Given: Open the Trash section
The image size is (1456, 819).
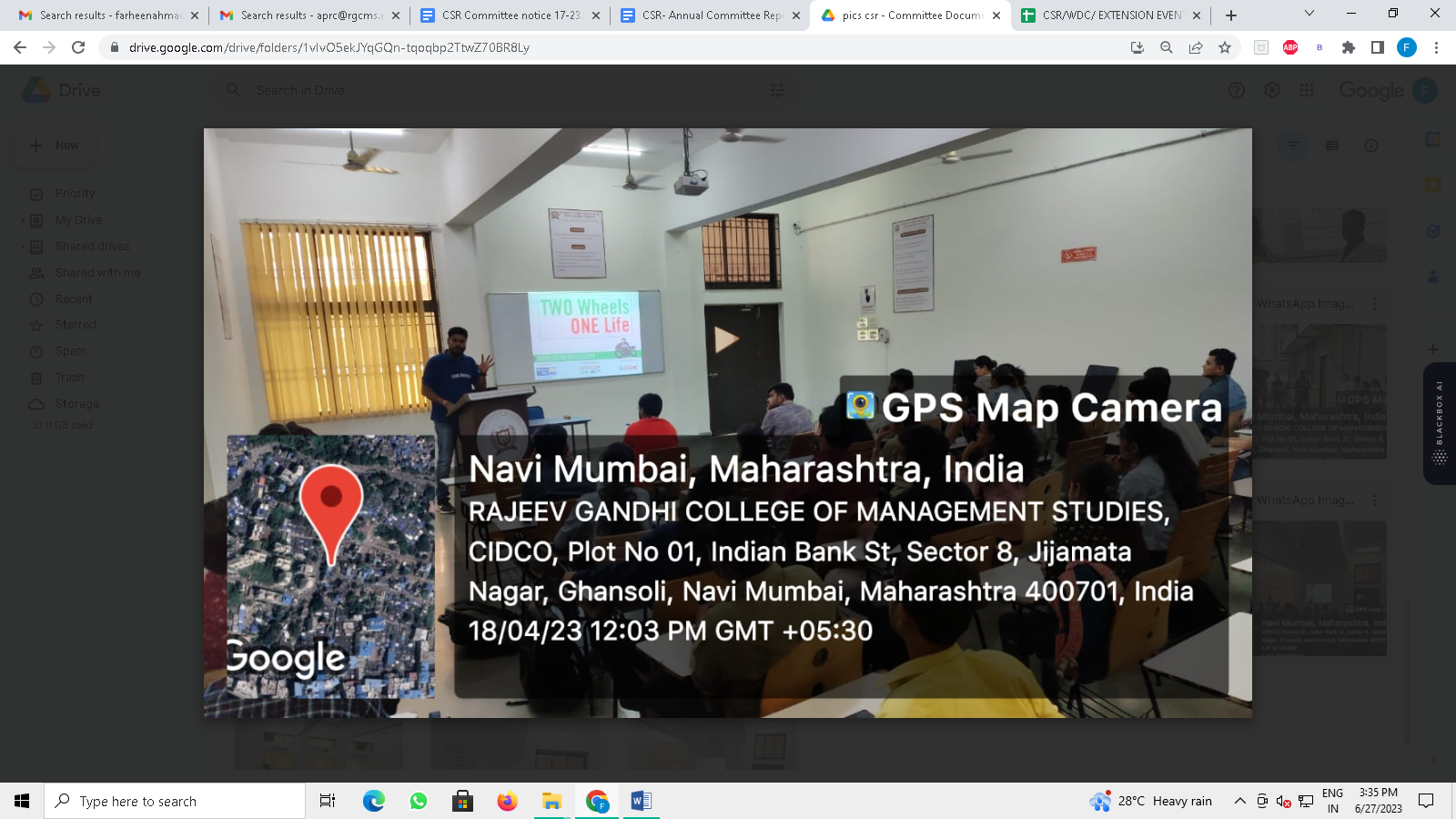Looking at the screenshot, I should pyautogui.click(x=69, y=378).
